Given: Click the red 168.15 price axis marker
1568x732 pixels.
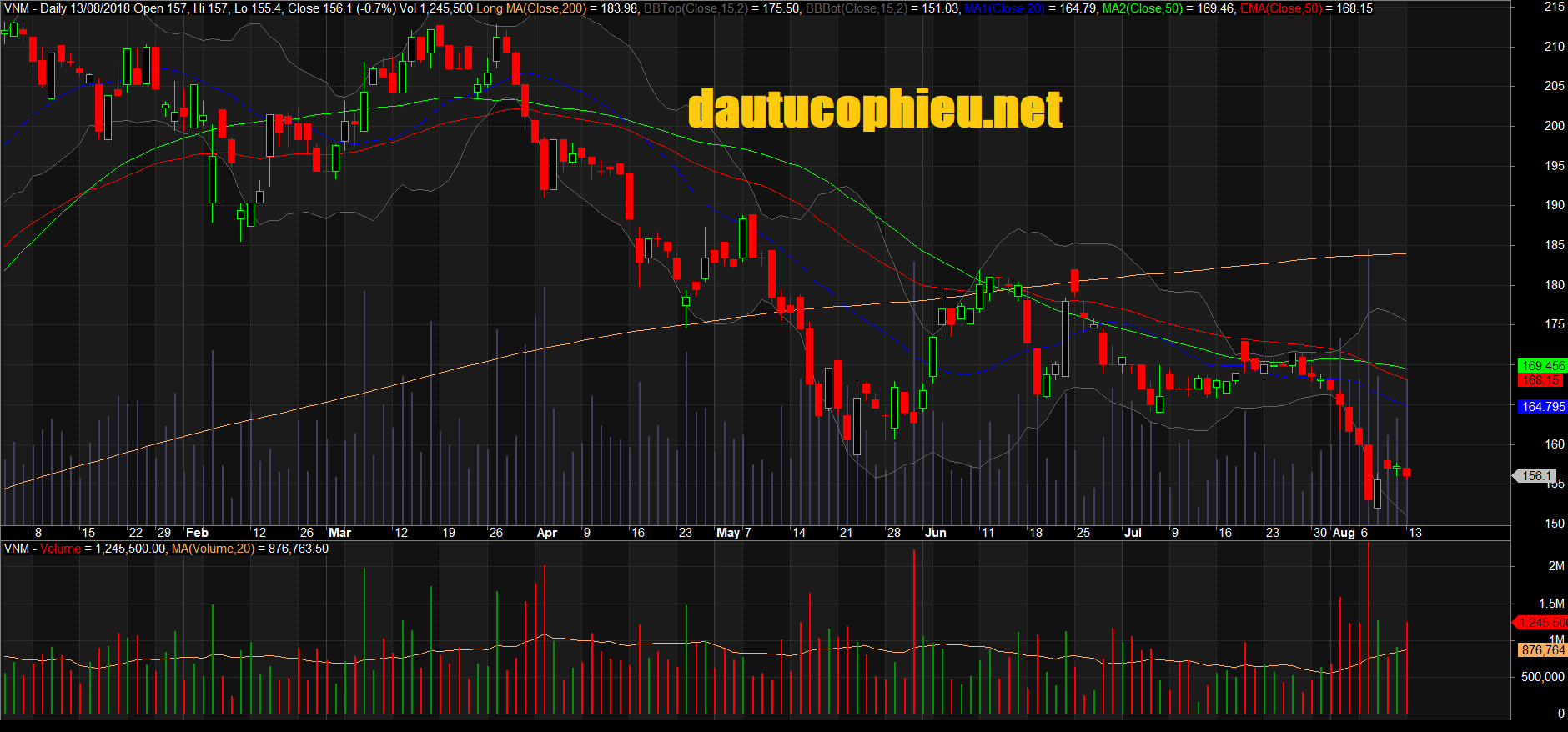Looking at the screenshot, I should tap(1541, 380).
